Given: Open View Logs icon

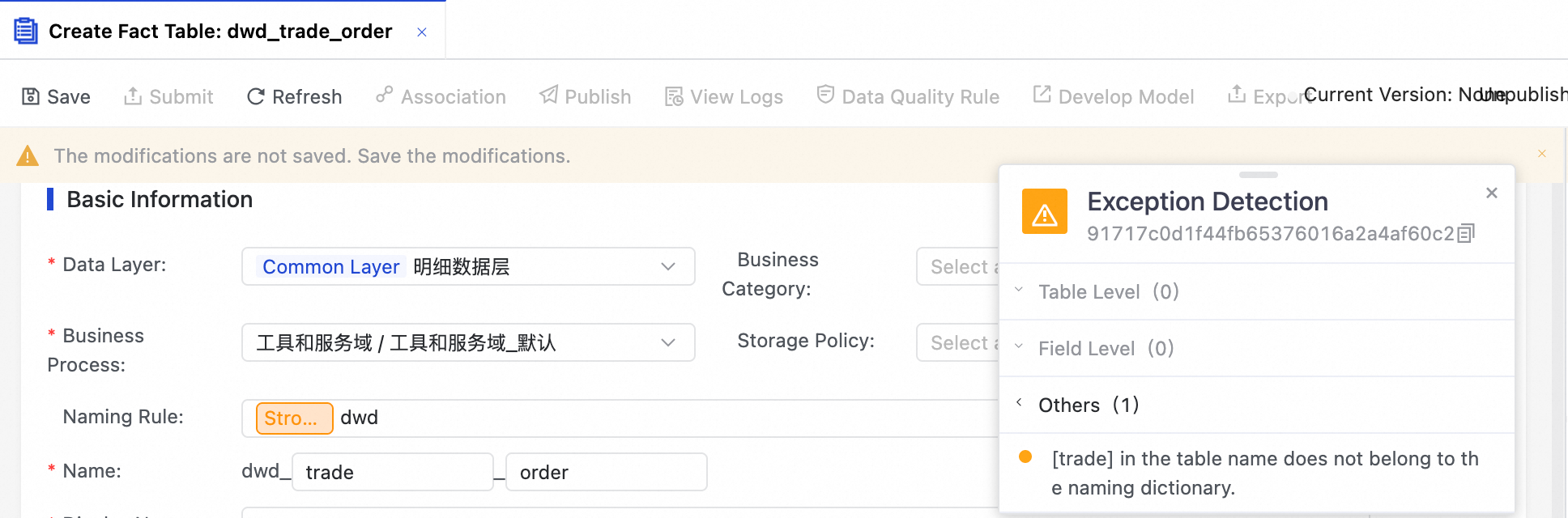Looking at the screenshot, I should pos(674,97).
